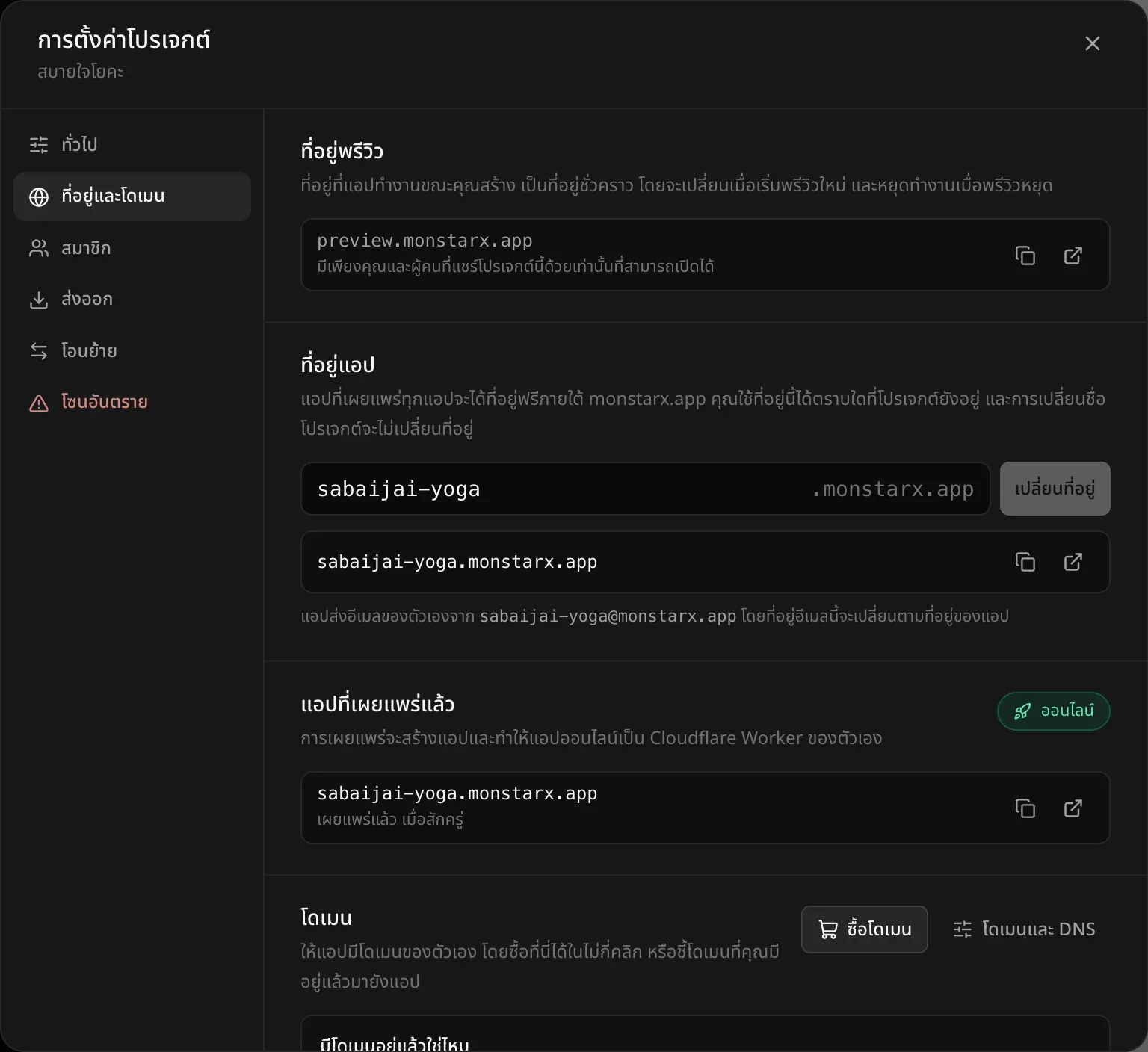Screen dimensions: 1148x1052
Task: Click the สบายใจโยคะ project name subtitle
Action: point(81,72)
